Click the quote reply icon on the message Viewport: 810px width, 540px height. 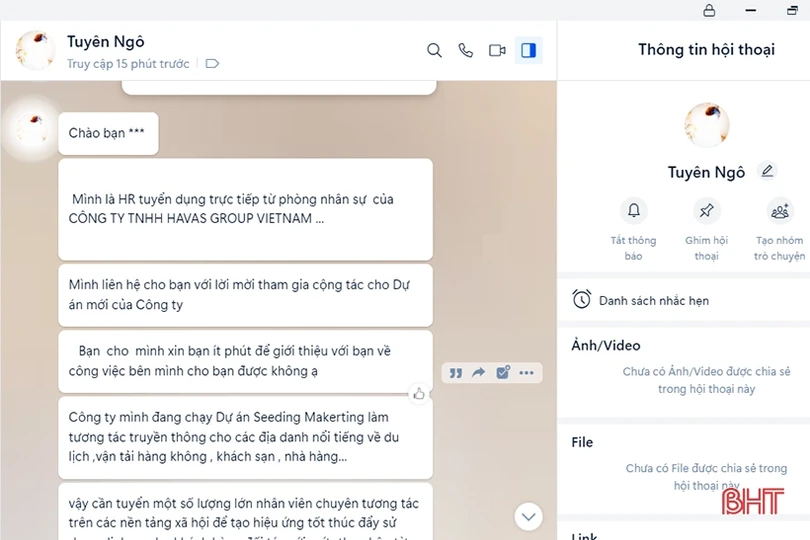click(x=455, y=373)
